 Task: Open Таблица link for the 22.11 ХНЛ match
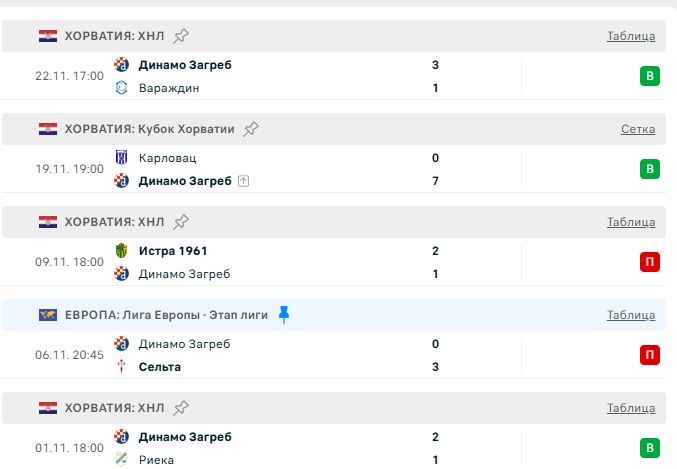631,36
